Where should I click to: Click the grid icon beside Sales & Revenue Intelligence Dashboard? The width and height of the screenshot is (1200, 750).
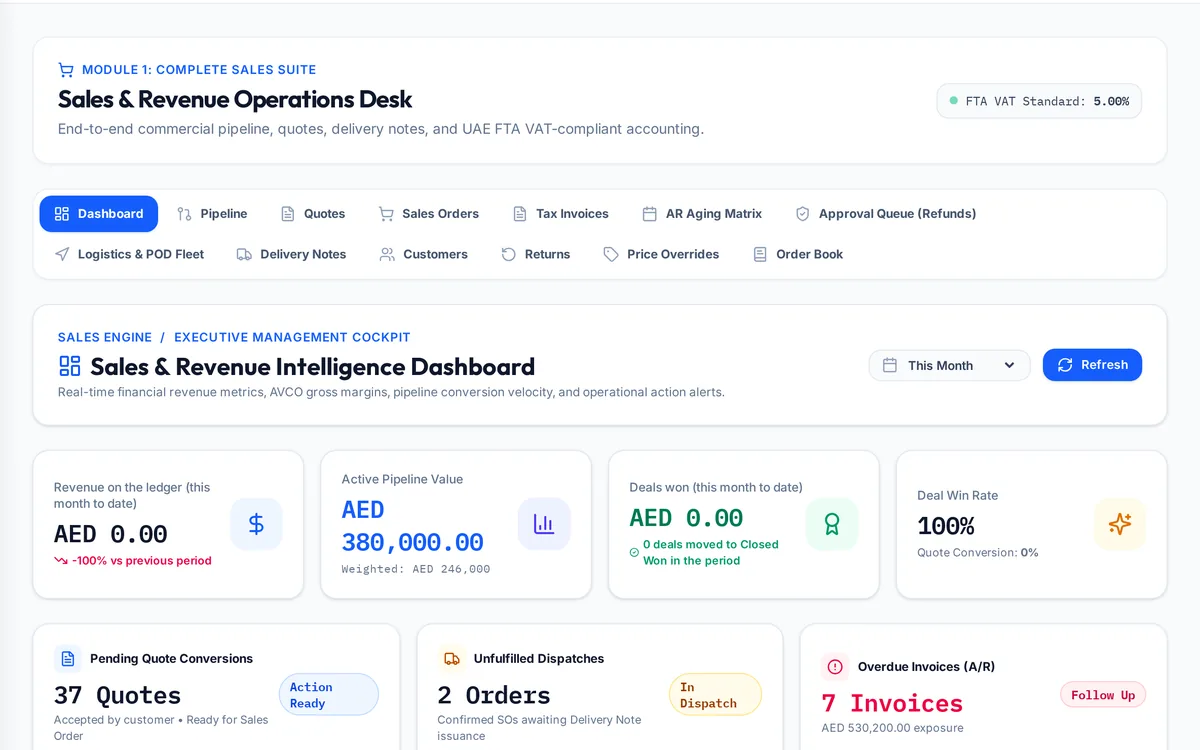coord(70,366)
